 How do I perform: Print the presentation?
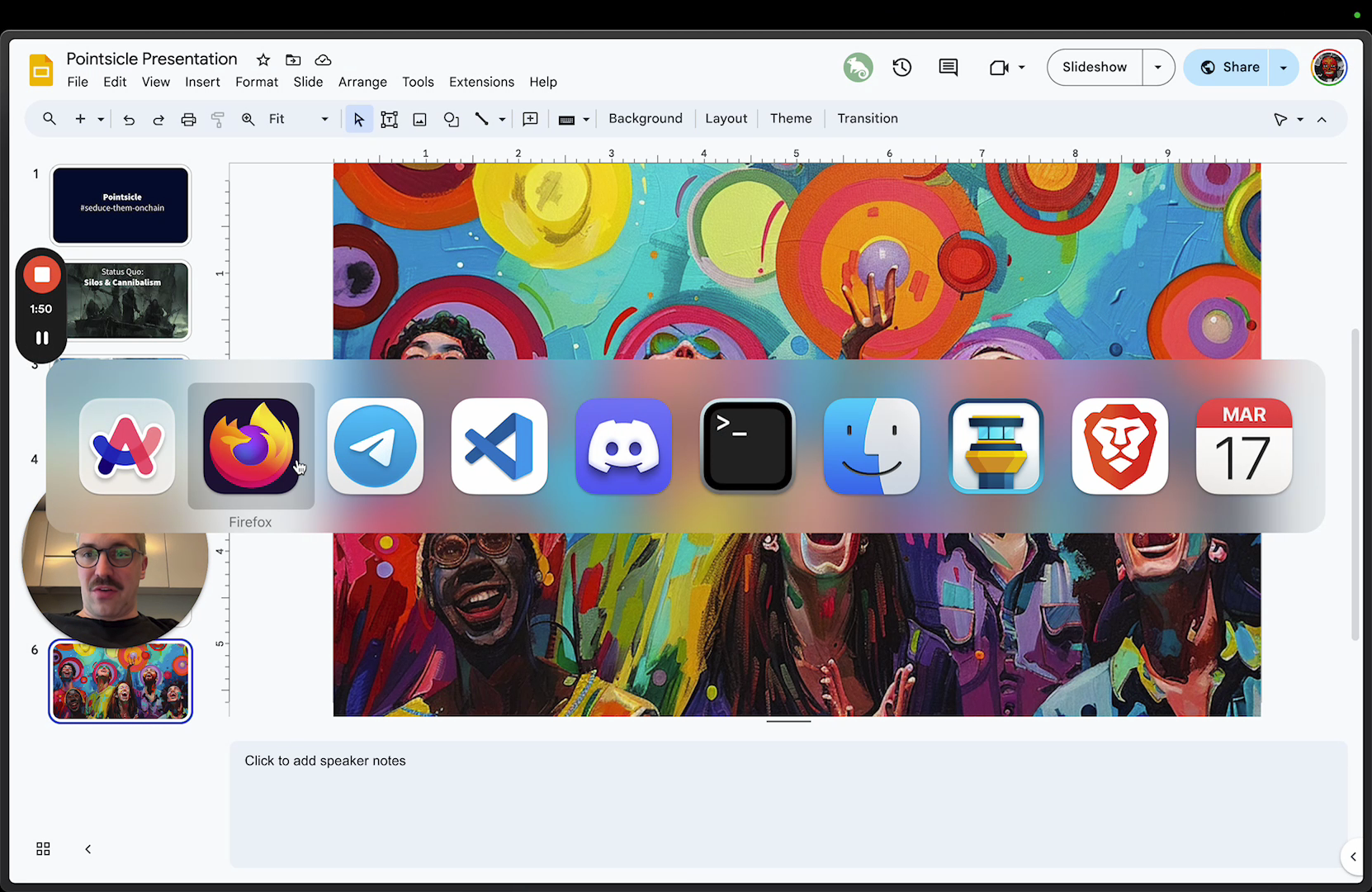188,119
